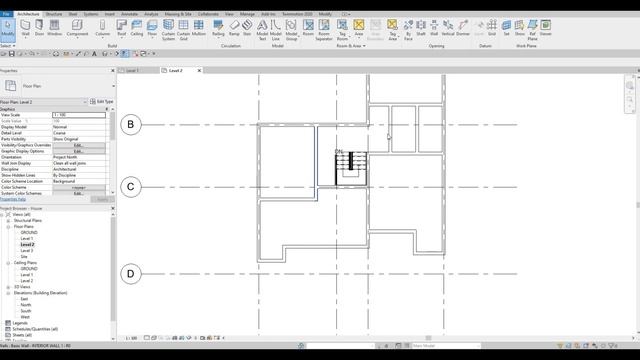Open the File menu
The width and height of the screenshot is (640, 360).
pos(6,14)
